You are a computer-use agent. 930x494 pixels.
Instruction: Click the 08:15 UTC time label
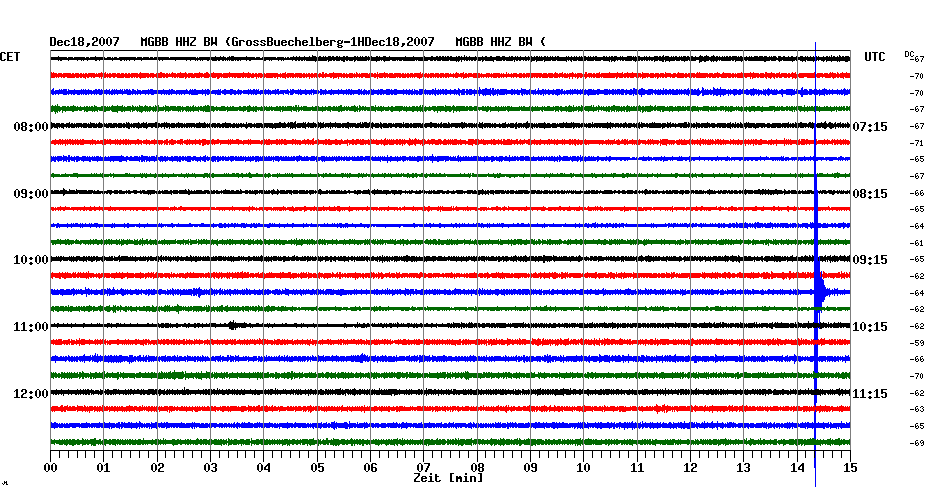[x=870, y=194]
